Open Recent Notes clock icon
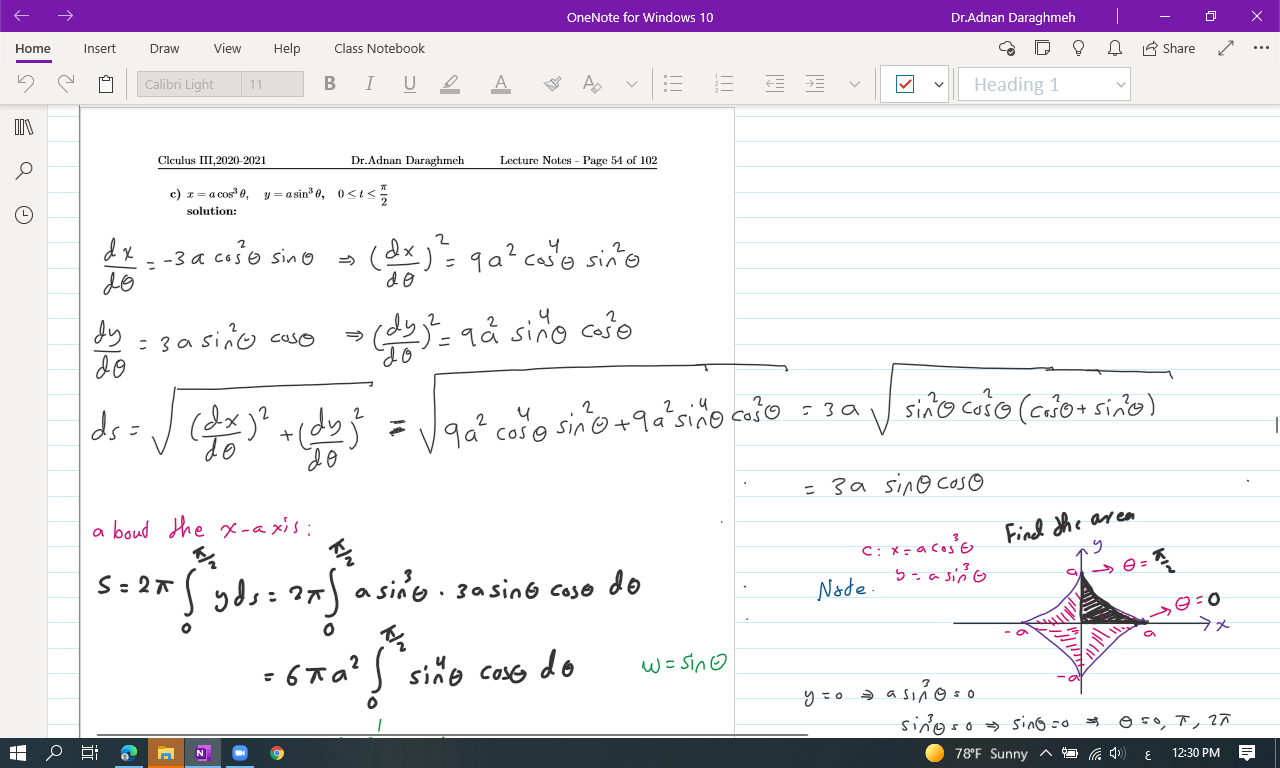Image resolution: width=1280 pixels, height=768 pixels. (x=24, y=215)
